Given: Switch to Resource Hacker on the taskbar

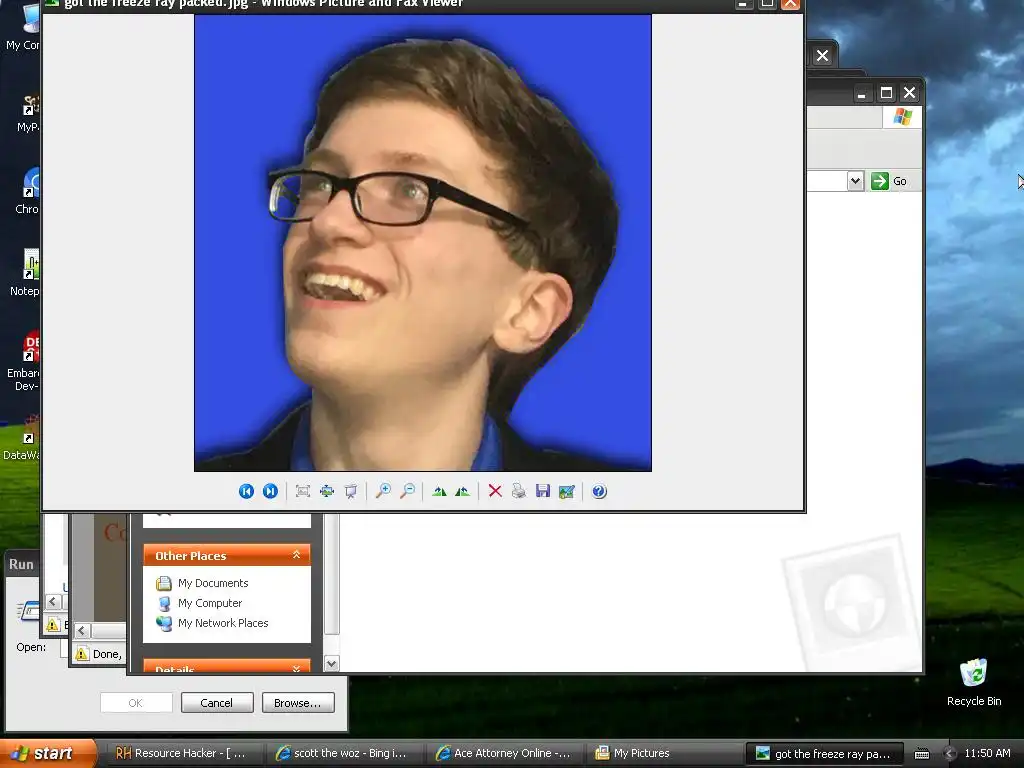Looking at the screenshot, I should click(x=182, y=753).
